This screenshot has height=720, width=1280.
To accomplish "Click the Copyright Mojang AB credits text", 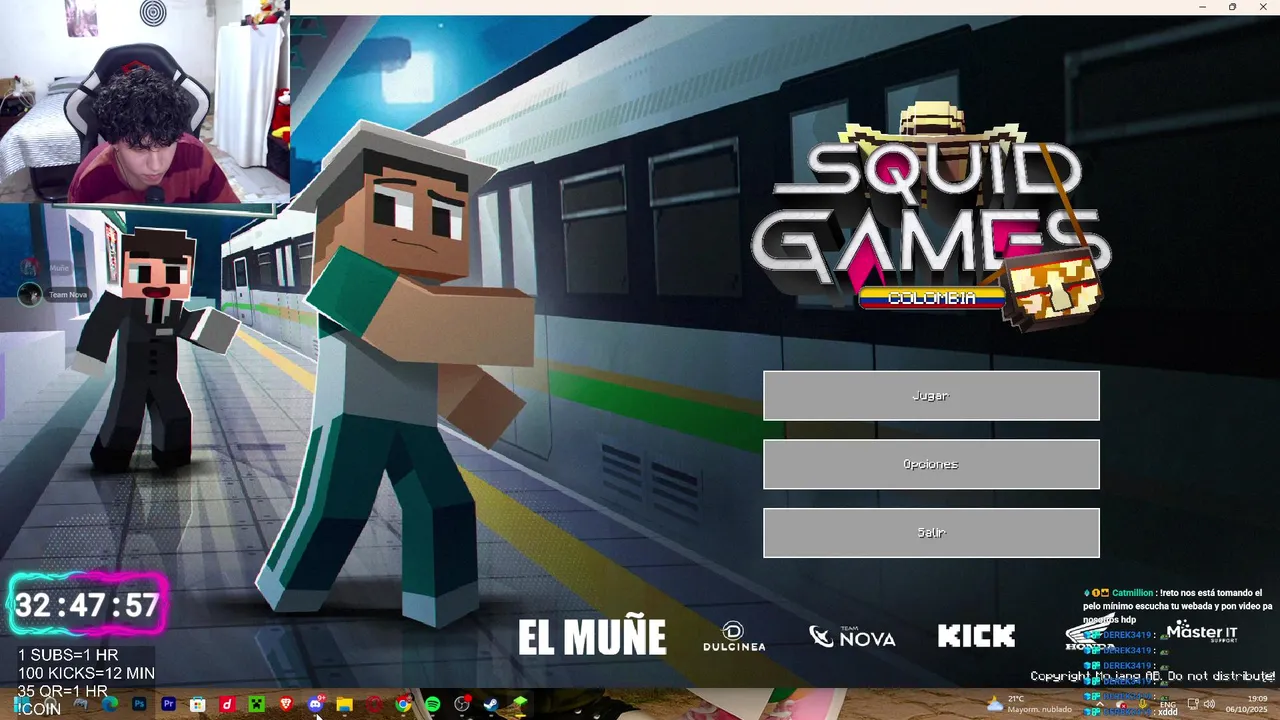I will pos(1153,677).
